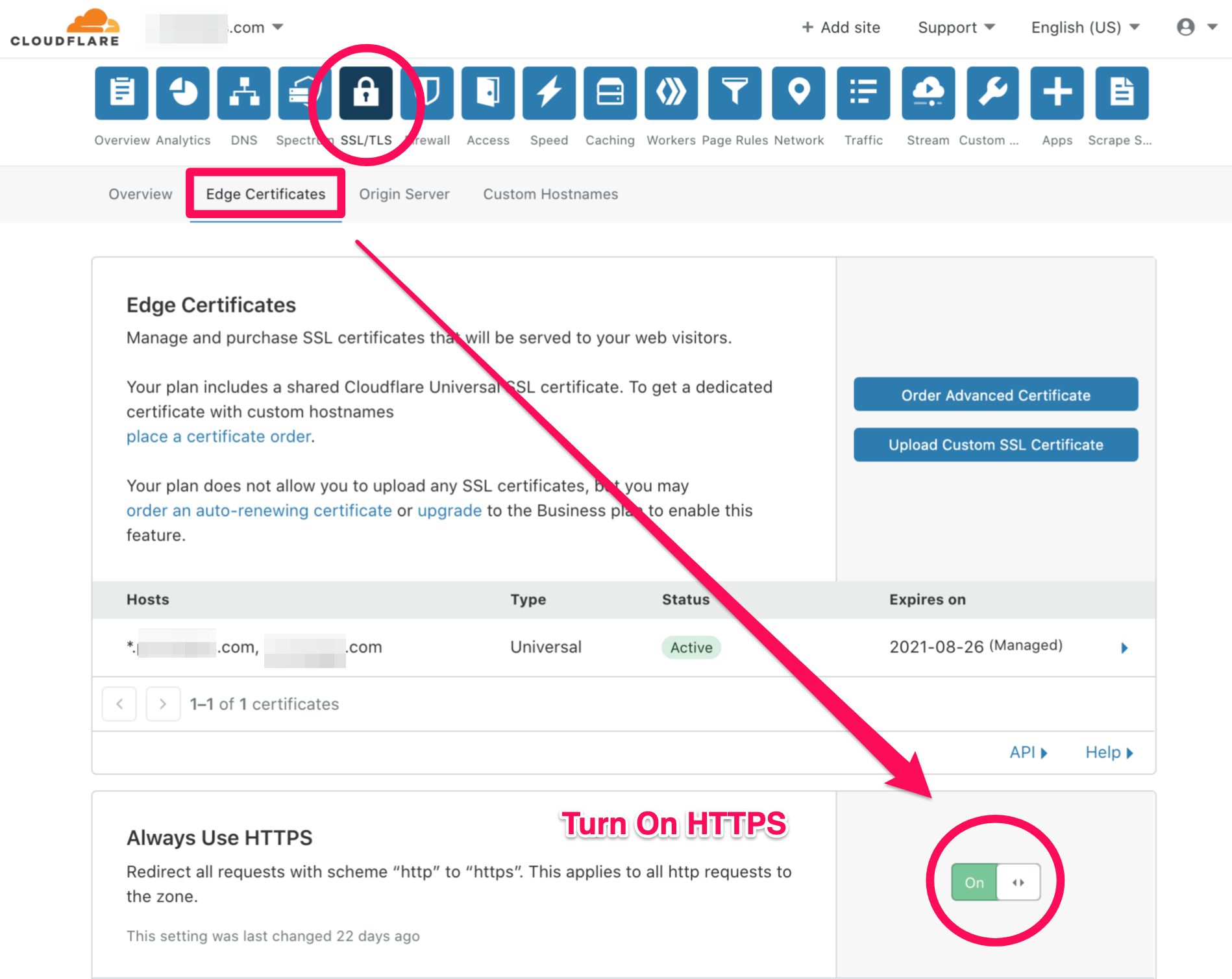Follow the upgrade link
The height and width of the screenshot is (979, 1232).
(x=450, y=511)
